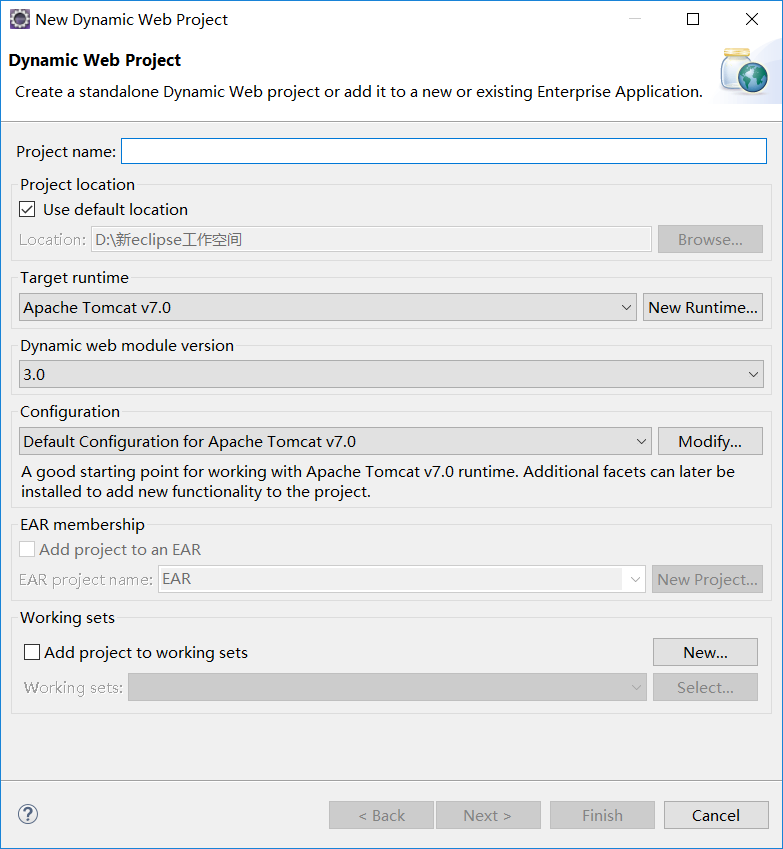Click the Modify... configuration button

point(710,441)
